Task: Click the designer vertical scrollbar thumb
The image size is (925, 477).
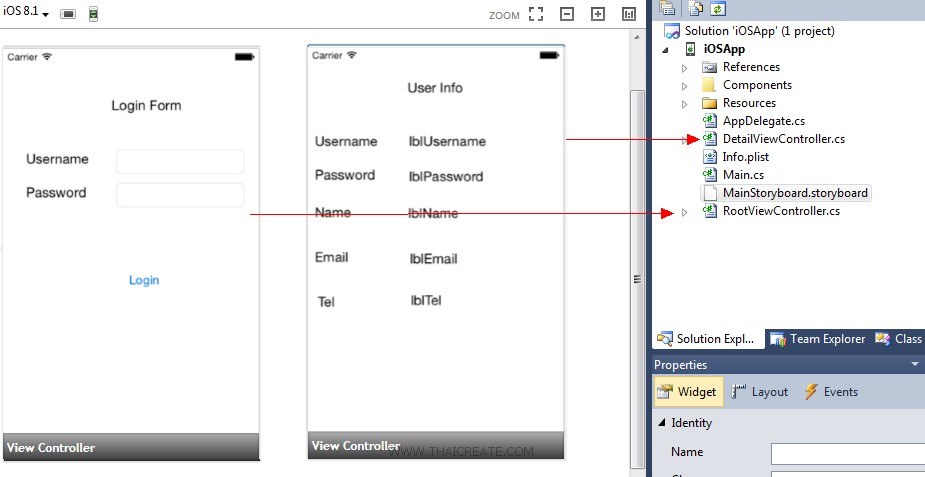Action: pyautogui.click(x=637, y=279)
